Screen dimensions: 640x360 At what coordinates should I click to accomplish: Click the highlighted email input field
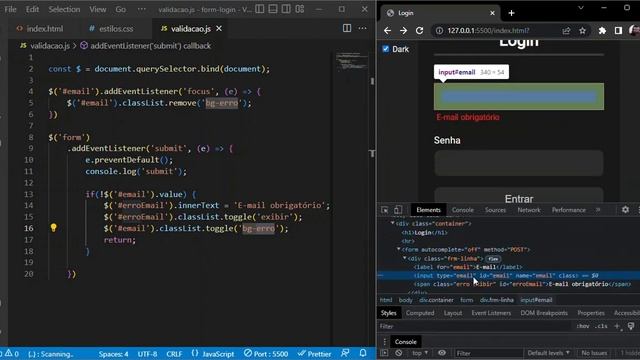(x=519, y=96)
